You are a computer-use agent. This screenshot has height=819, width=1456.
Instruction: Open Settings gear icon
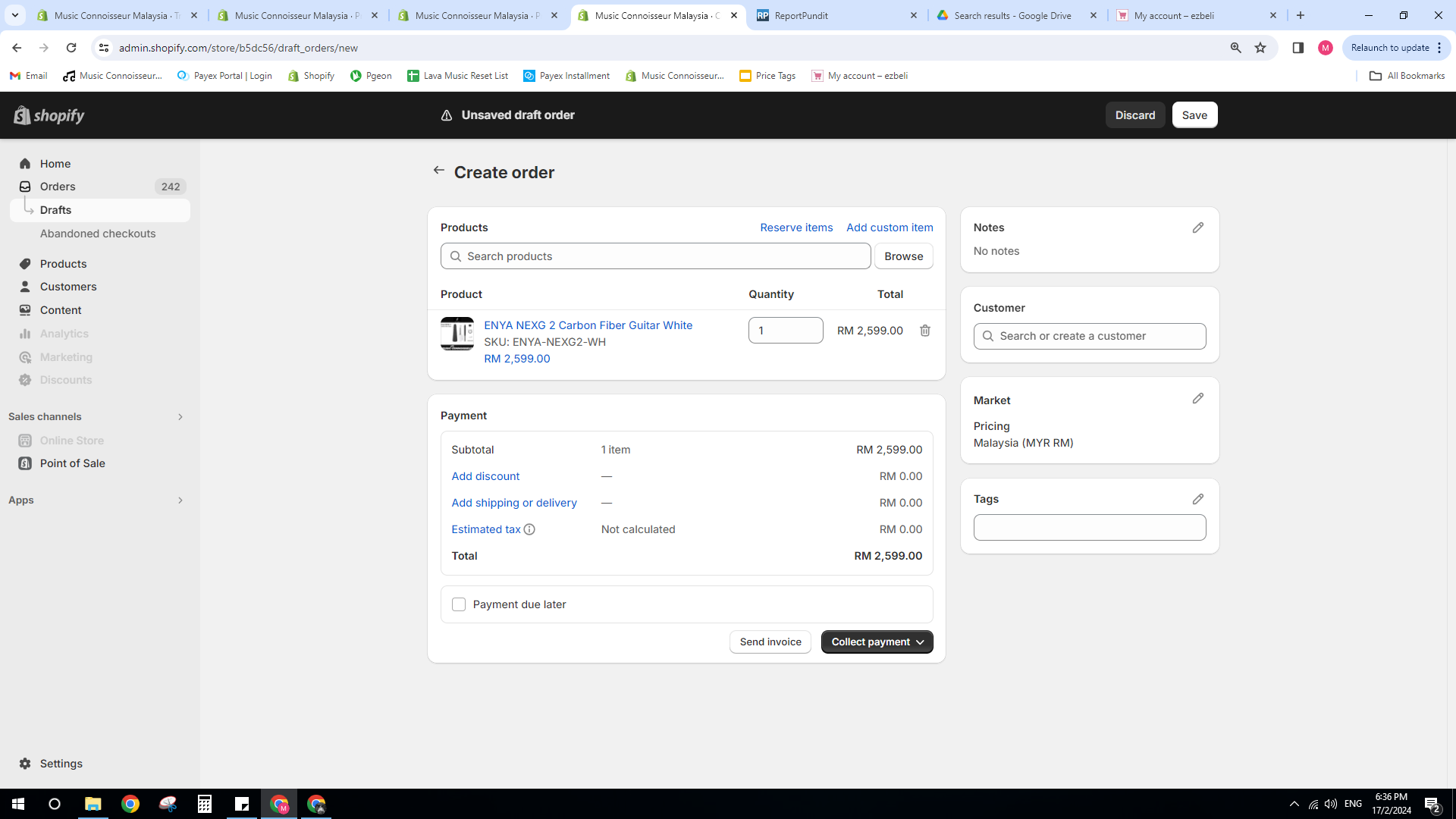tap(25, 764)
